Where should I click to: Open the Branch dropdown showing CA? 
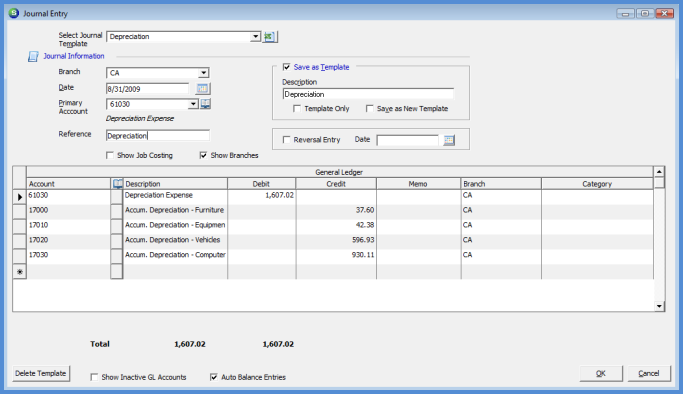pos(203,73)
